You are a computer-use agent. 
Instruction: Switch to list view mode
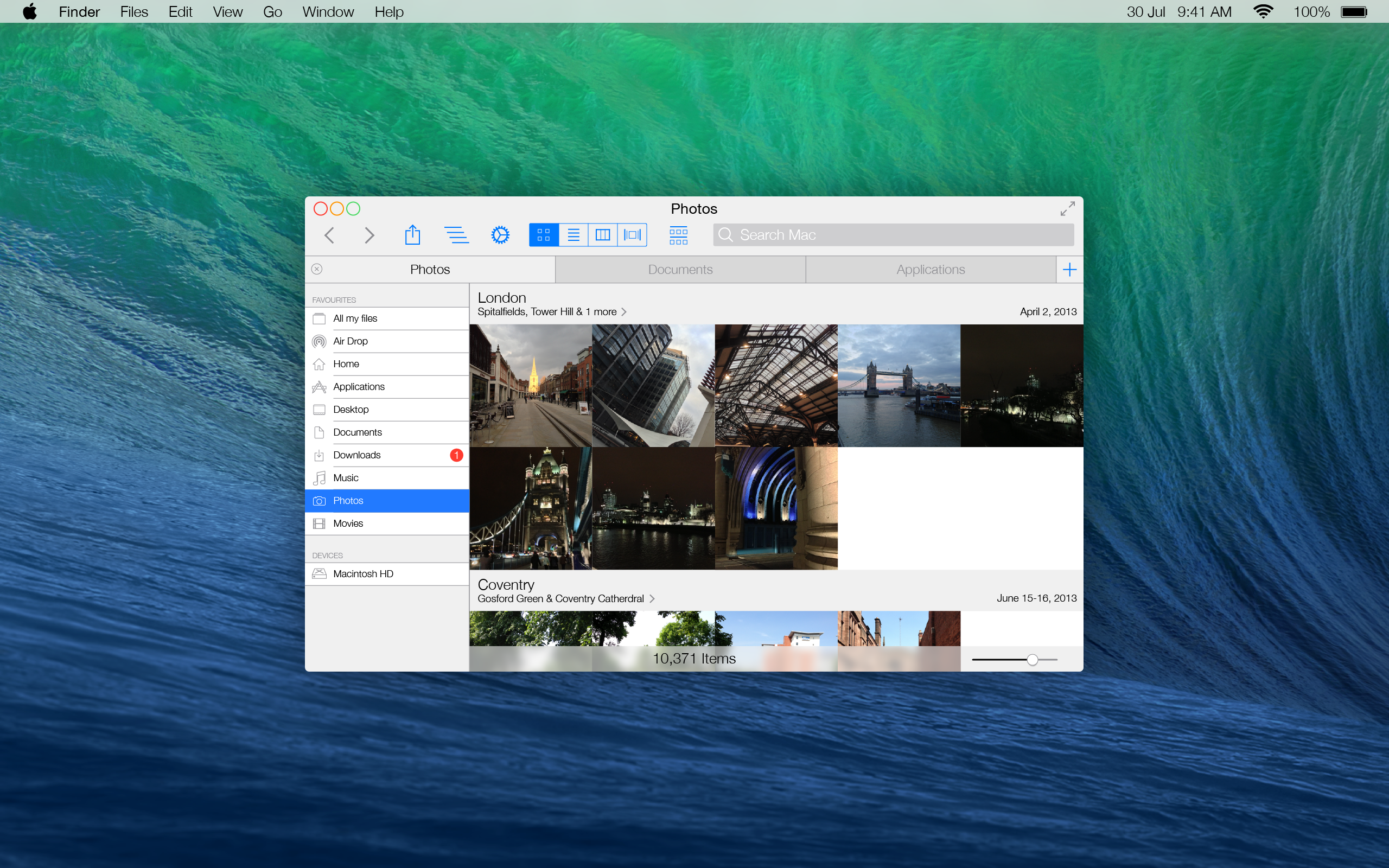[x=573, y=235]
